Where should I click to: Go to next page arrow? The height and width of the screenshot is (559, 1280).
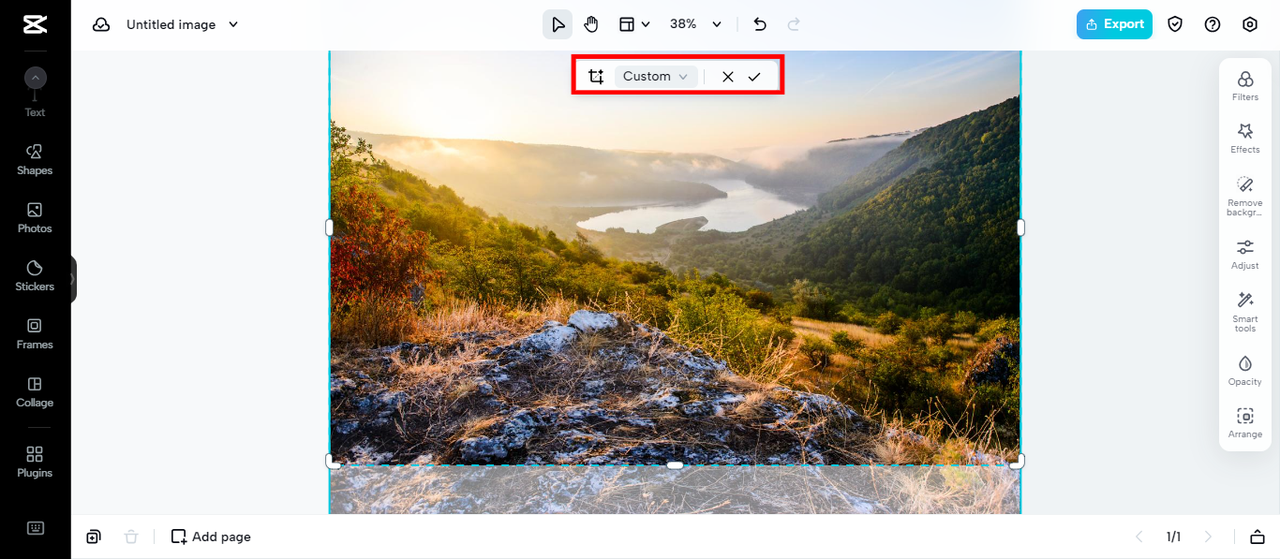point(1208,537)
